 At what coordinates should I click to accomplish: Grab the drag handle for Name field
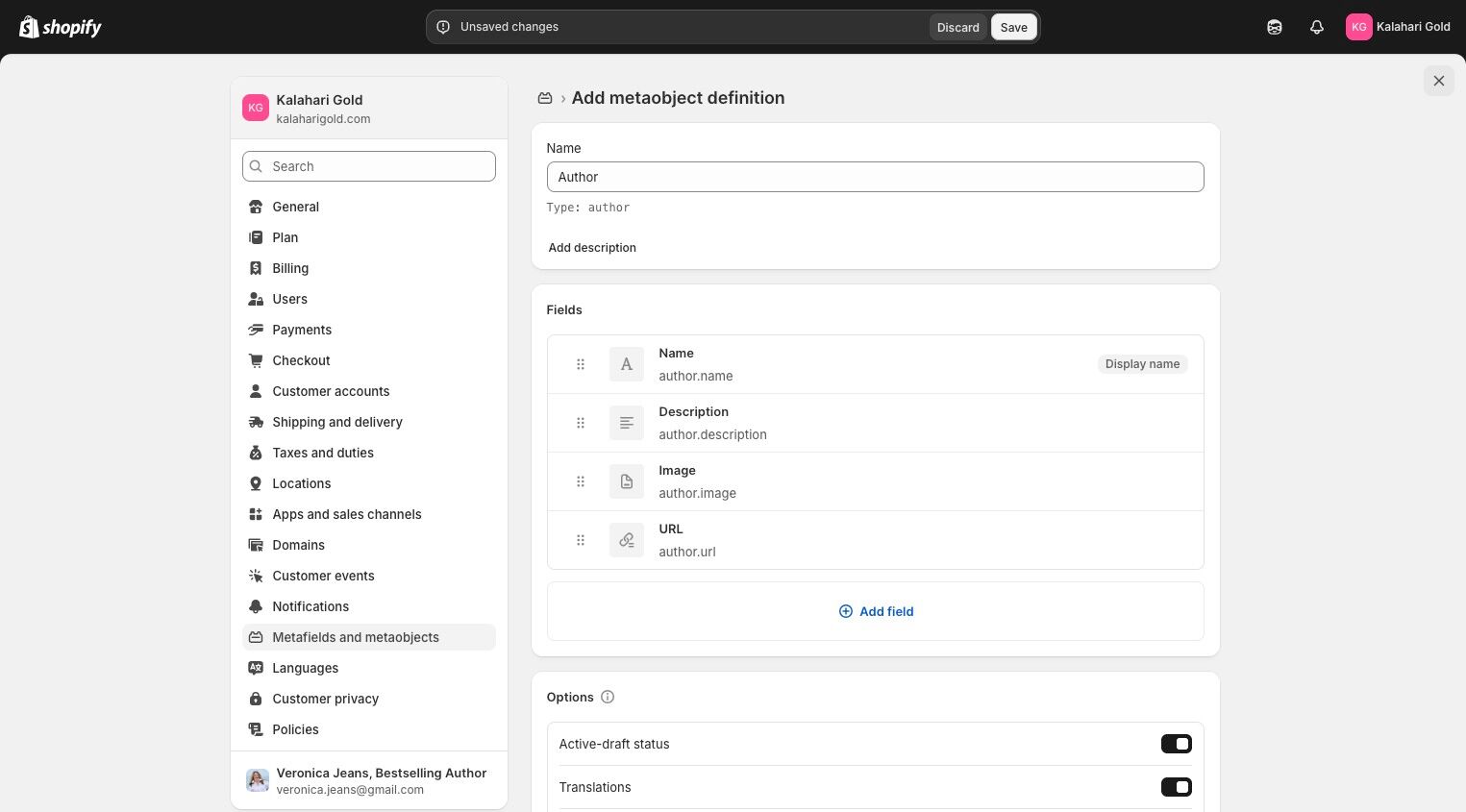click(x=581, y=364)
